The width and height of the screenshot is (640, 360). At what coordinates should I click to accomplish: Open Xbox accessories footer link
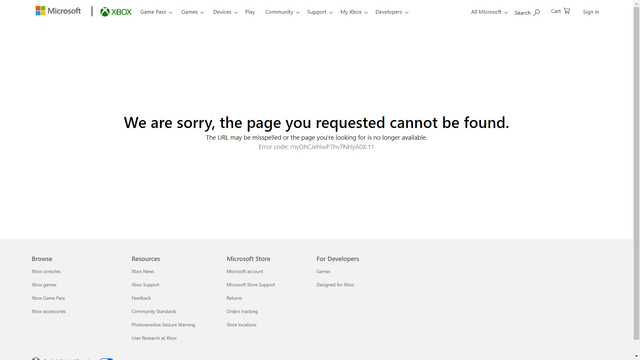coord(49,311)
